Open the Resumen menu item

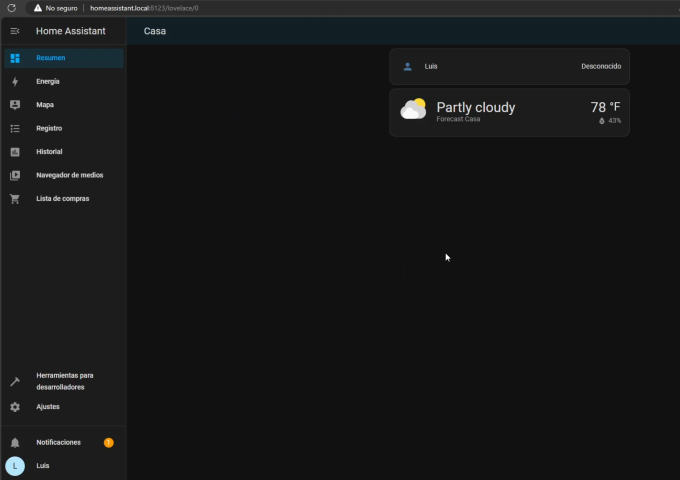[64, 58]
